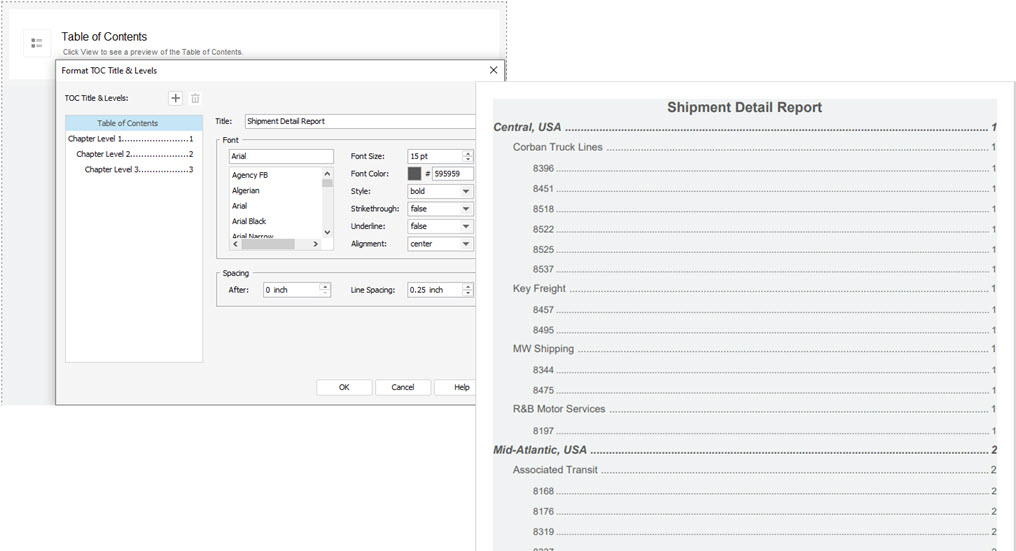
Task: Click the OK button
Action: tap(344, 387)
